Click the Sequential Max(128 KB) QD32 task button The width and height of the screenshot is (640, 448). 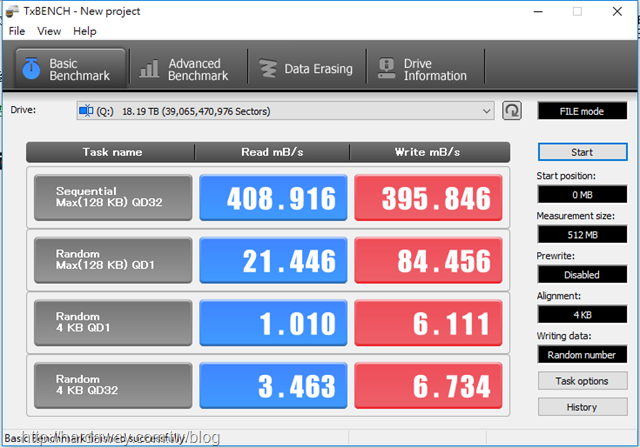[x=113, y=197]
